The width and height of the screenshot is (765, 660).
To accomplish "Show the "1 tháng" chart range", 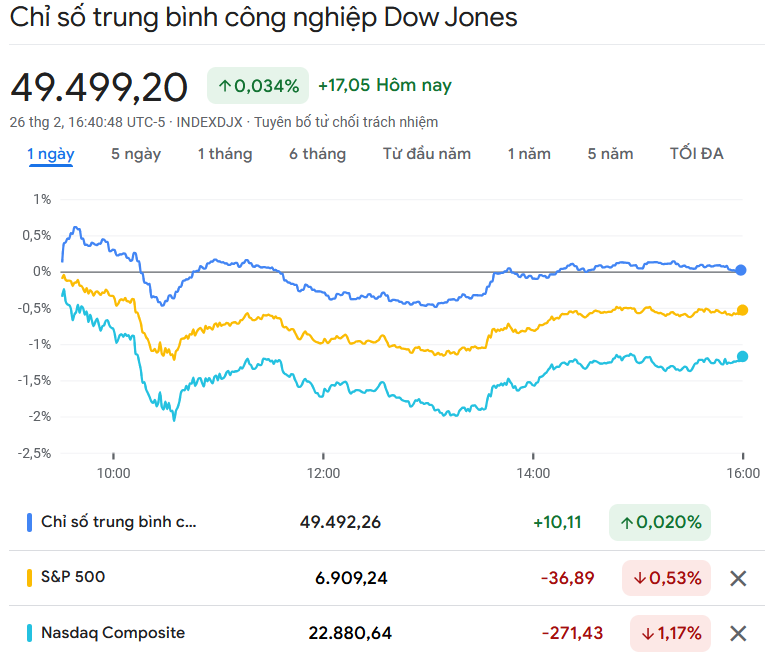I will coord(225,154).
